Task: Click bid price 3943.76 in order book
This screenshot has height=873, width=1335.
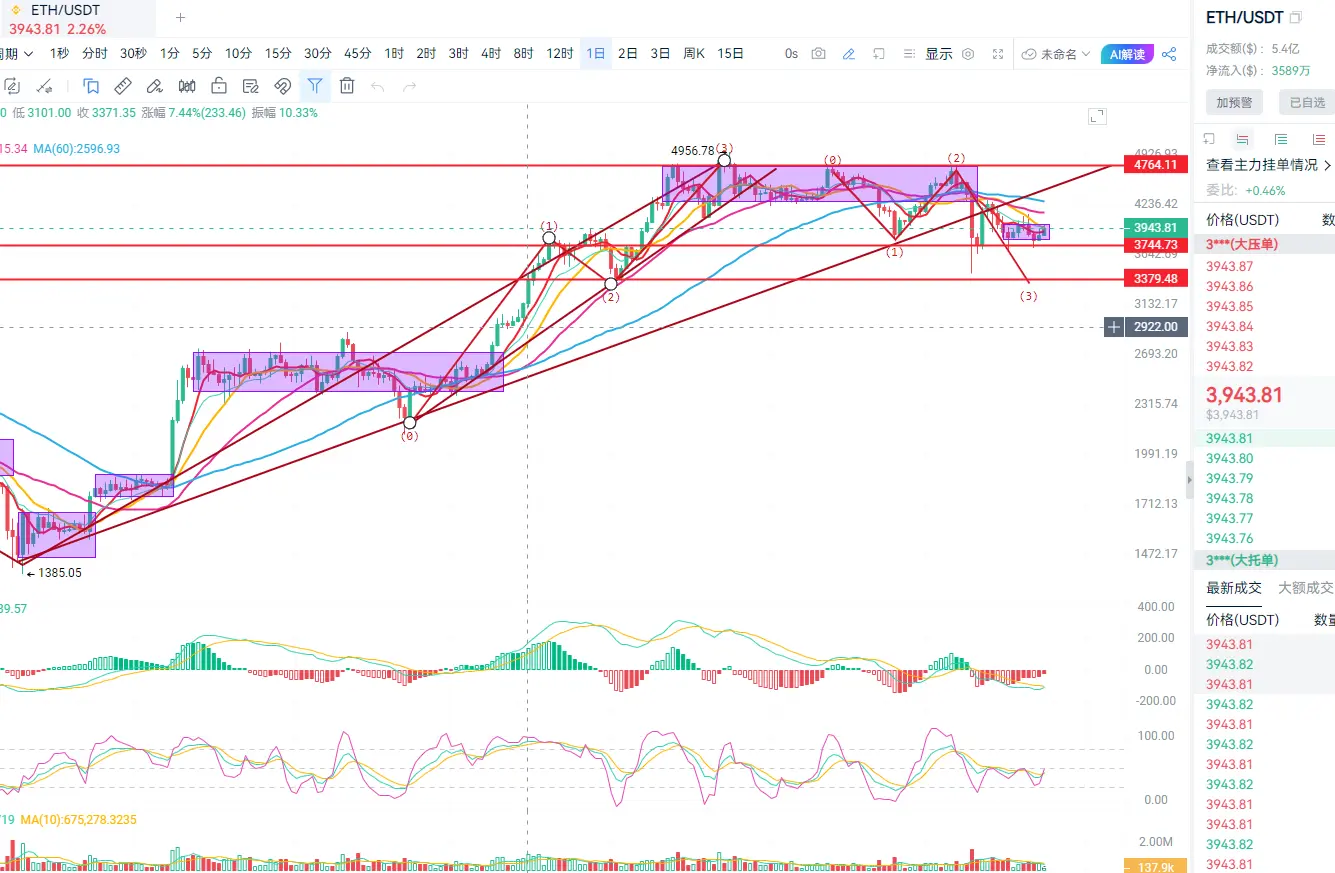Action: click(1230, 538)
